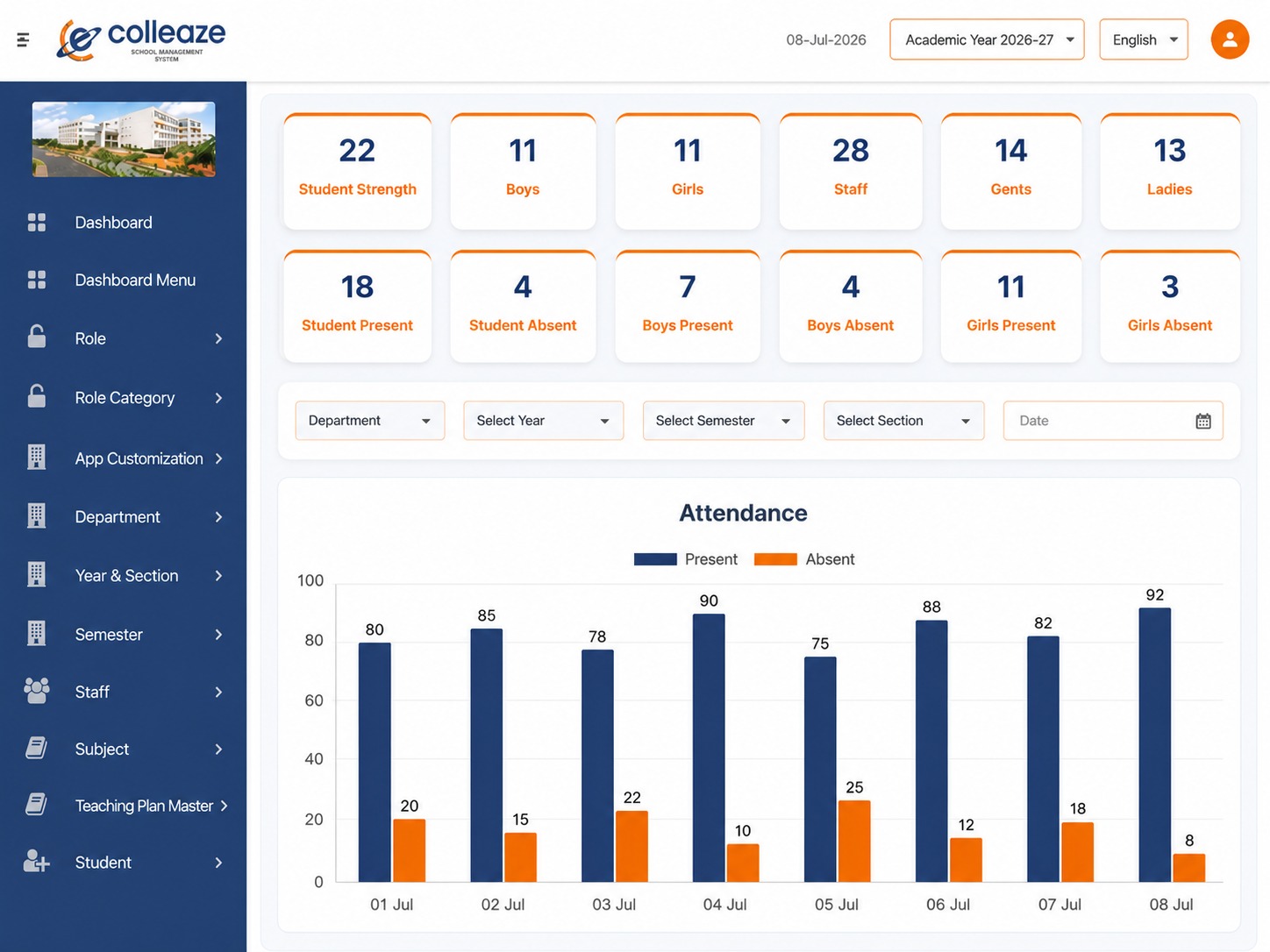The image size is (1270, 952).
Task: Expand the Department sidebar chevron
Action: 219,517
